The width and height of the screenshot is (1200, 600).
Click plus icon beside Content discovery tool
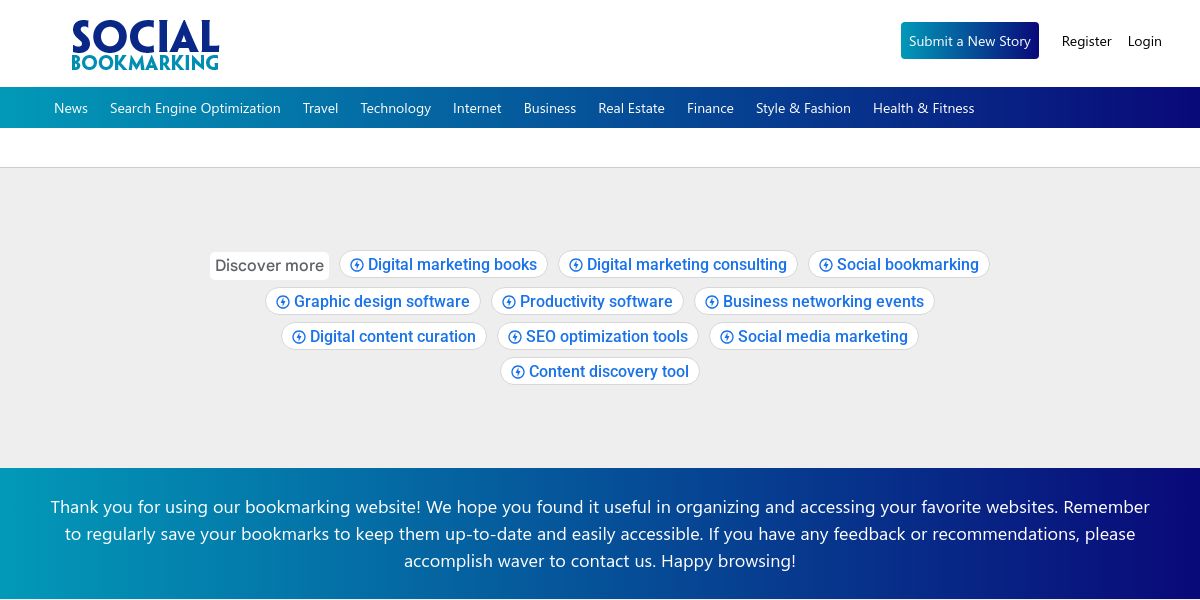(518, 372)
